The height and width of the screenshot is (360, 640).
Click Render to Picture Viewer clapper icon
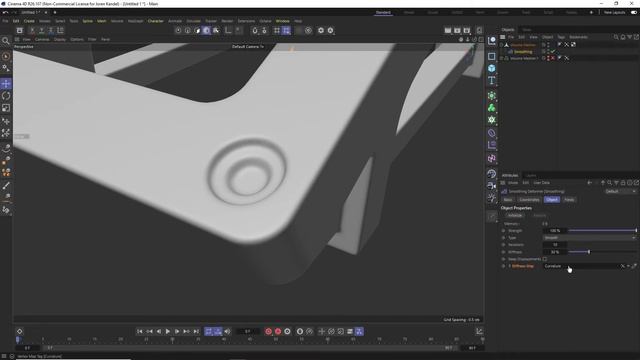coord(457,30)
